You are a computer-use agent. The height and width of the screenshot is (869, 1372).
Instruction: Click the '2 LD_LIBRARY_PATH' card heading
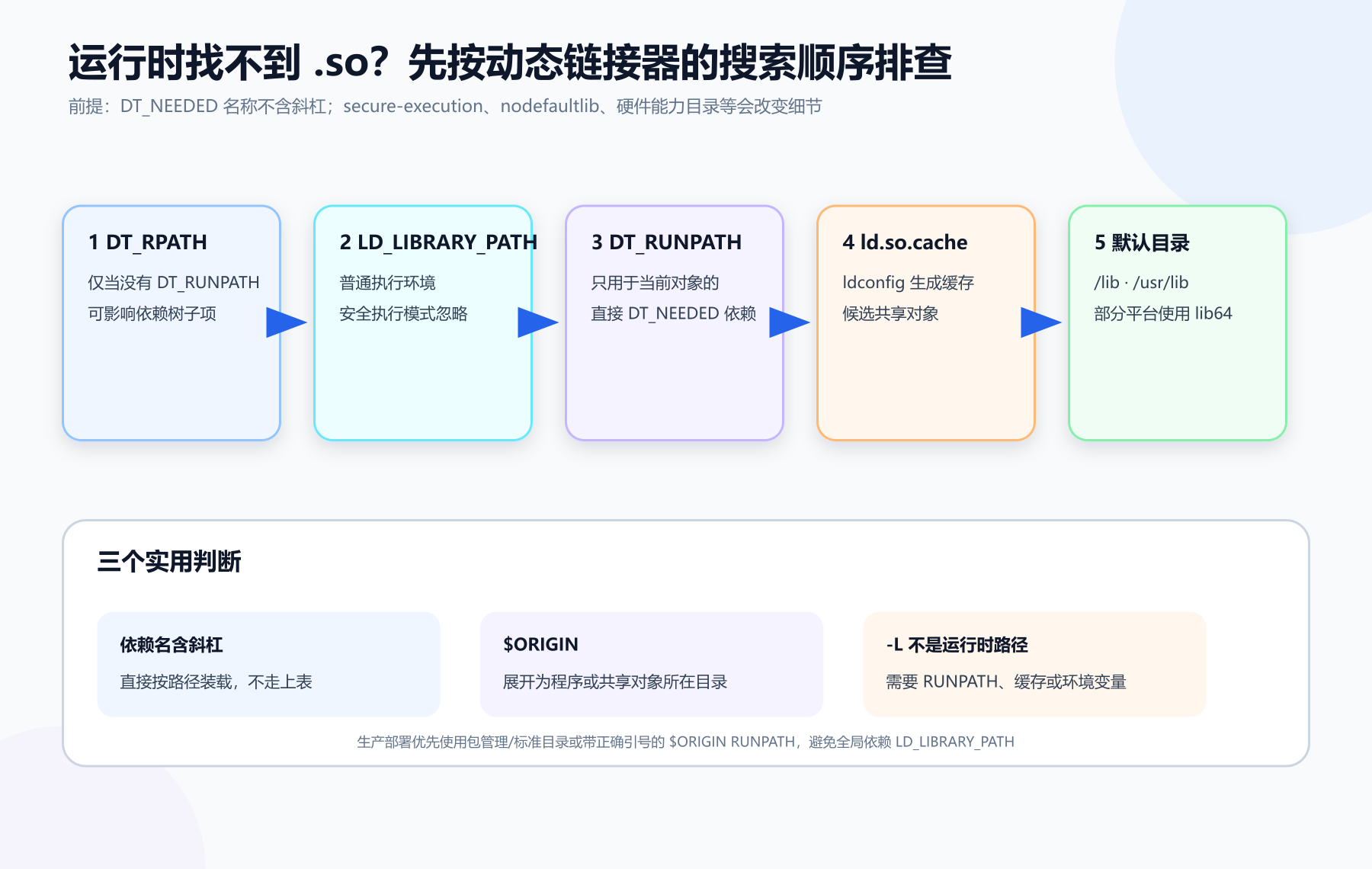point(438,242)
